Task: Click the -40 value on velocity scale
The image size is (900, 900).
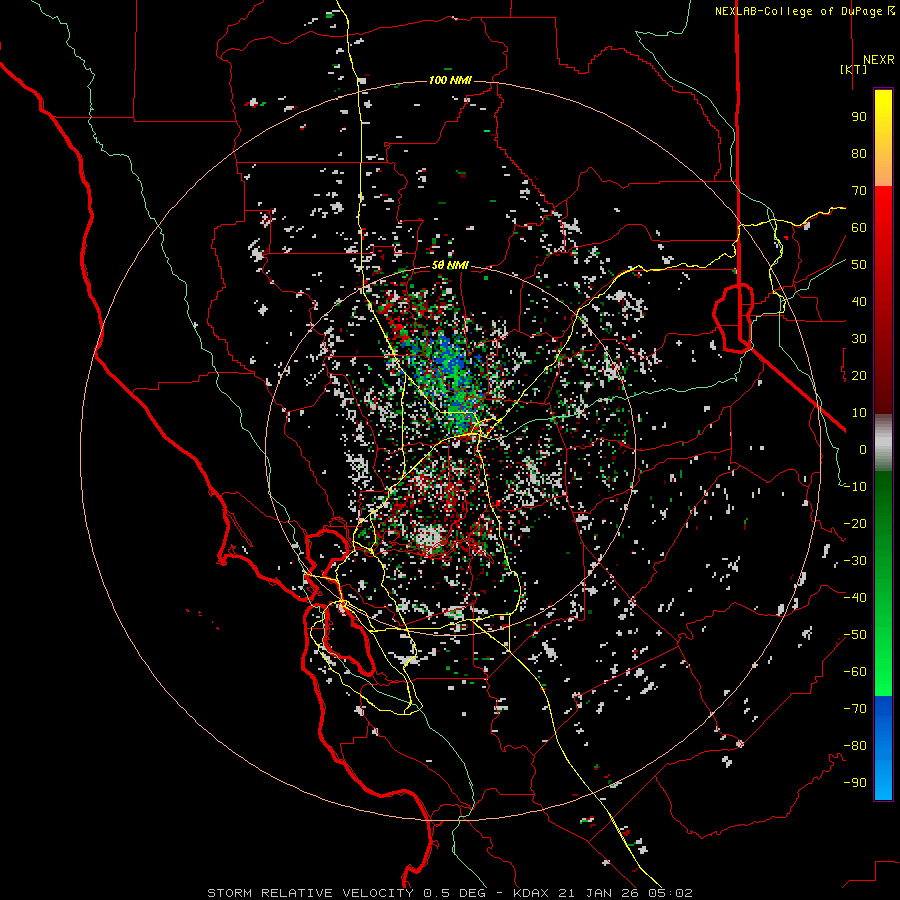Action: tap(855, 598)
